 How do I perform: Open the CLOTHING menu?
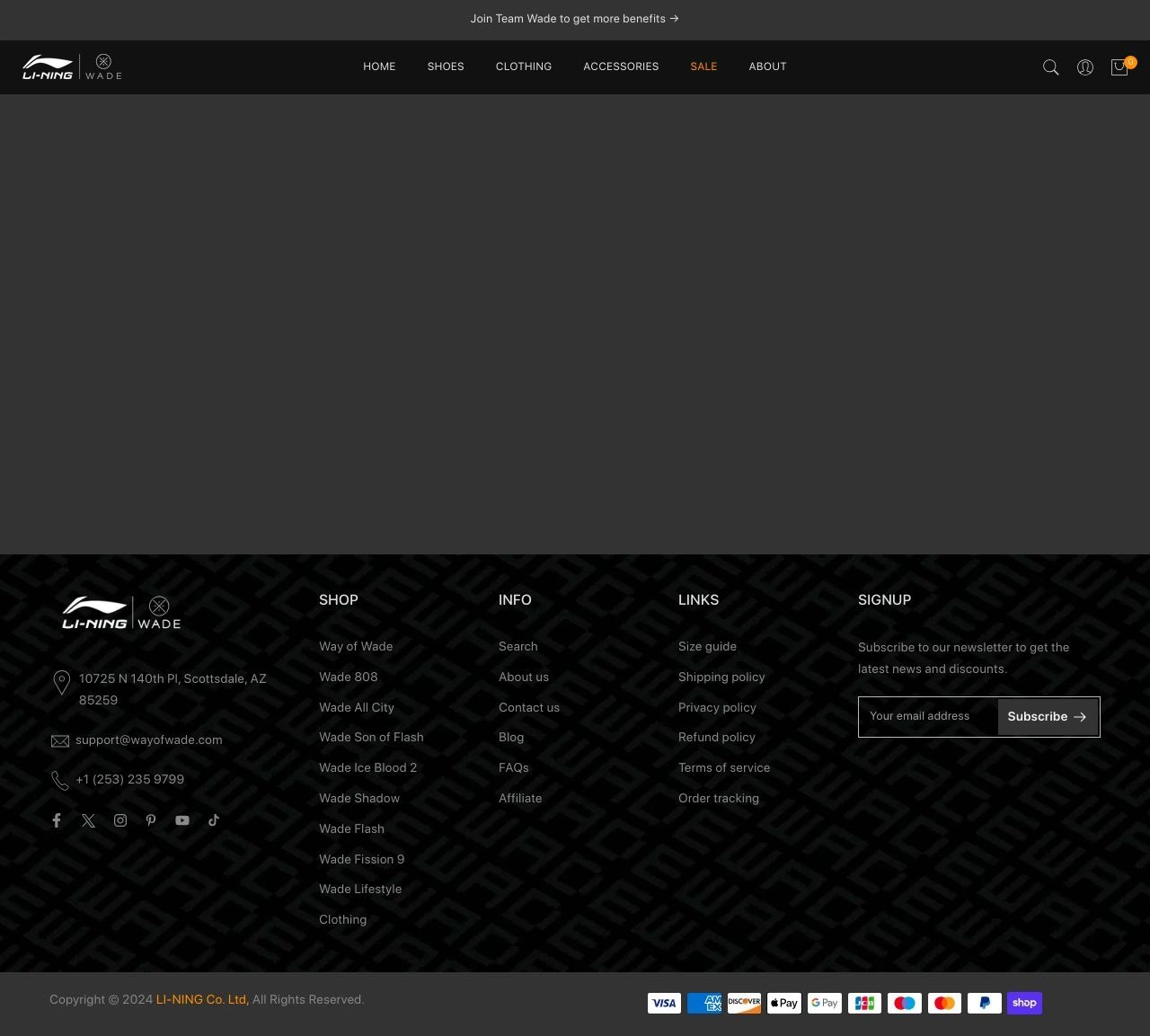[x=524, y=66]
